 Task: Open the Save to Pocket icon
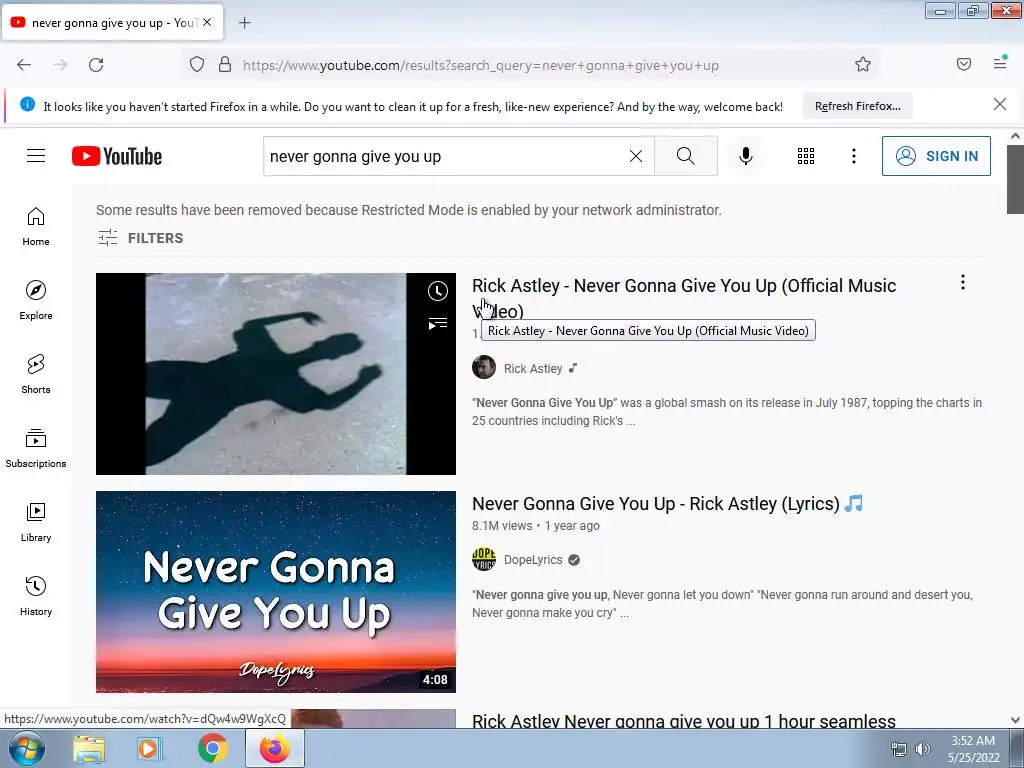964,64
